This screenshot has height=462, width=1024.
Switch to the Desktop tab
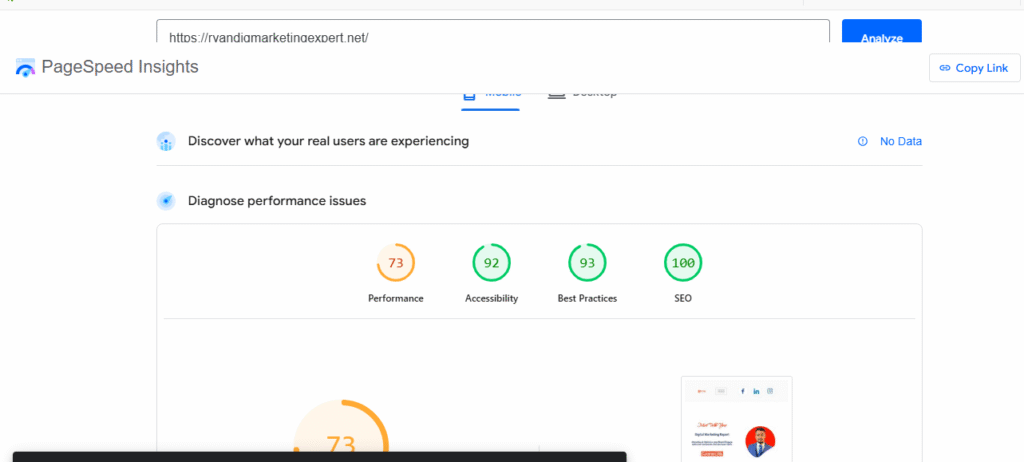[583, 96]
